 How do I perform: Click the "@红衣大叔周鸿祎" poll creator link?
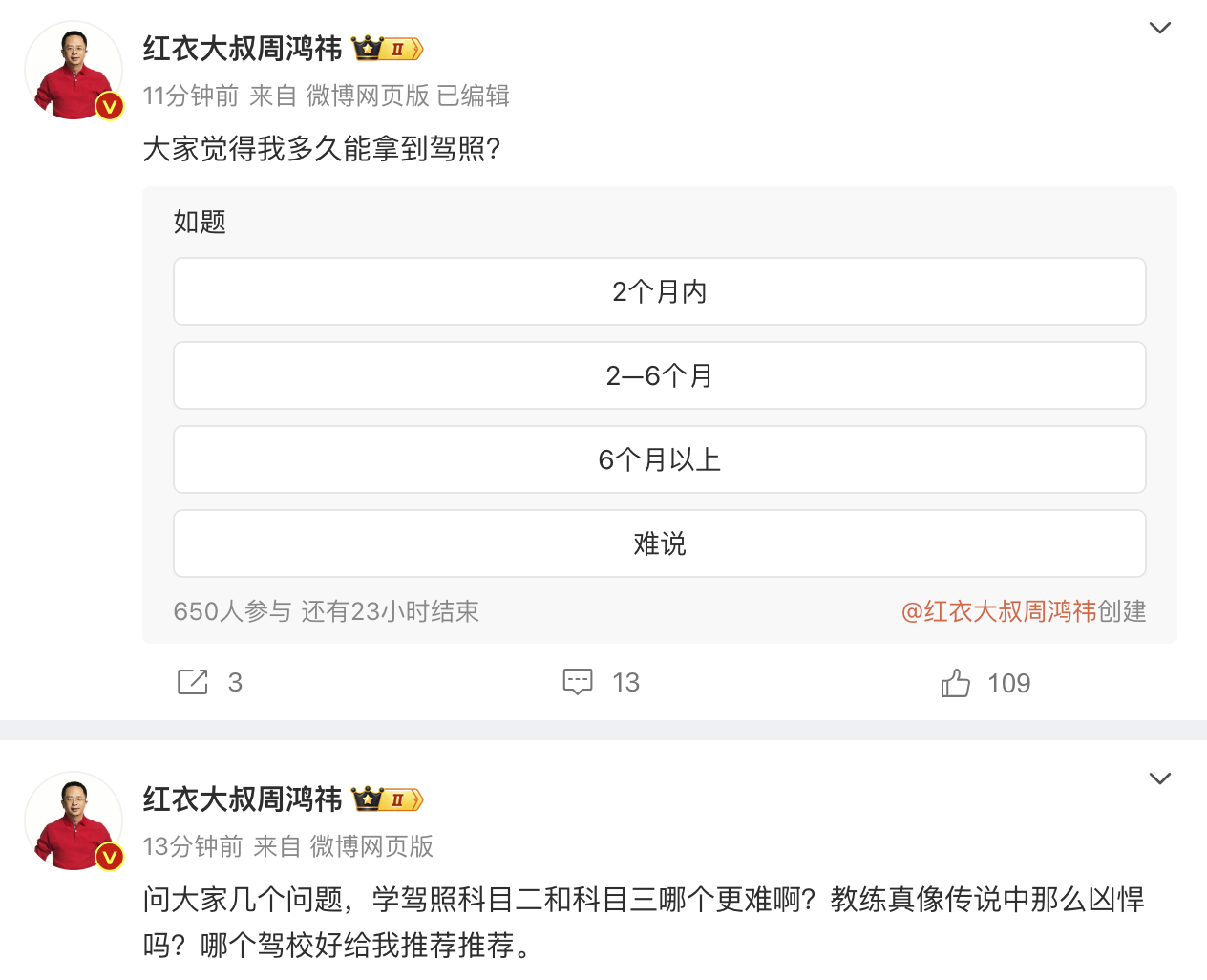pyautogui.click(x=999, y=611)
